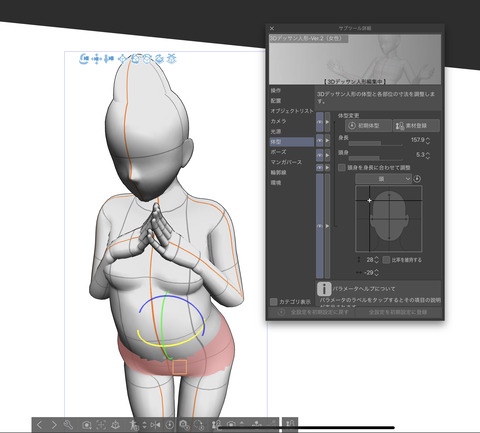Select the last manipulator icon above figure
Viewport: 480px width, 433px height.
click(x=171, y=59)
